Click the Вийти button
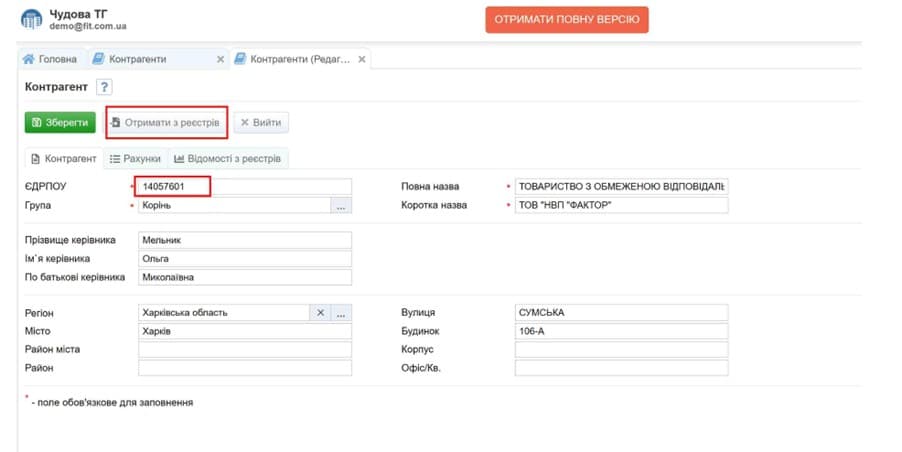The image size is (902, 452). click(x=261, y=122)
